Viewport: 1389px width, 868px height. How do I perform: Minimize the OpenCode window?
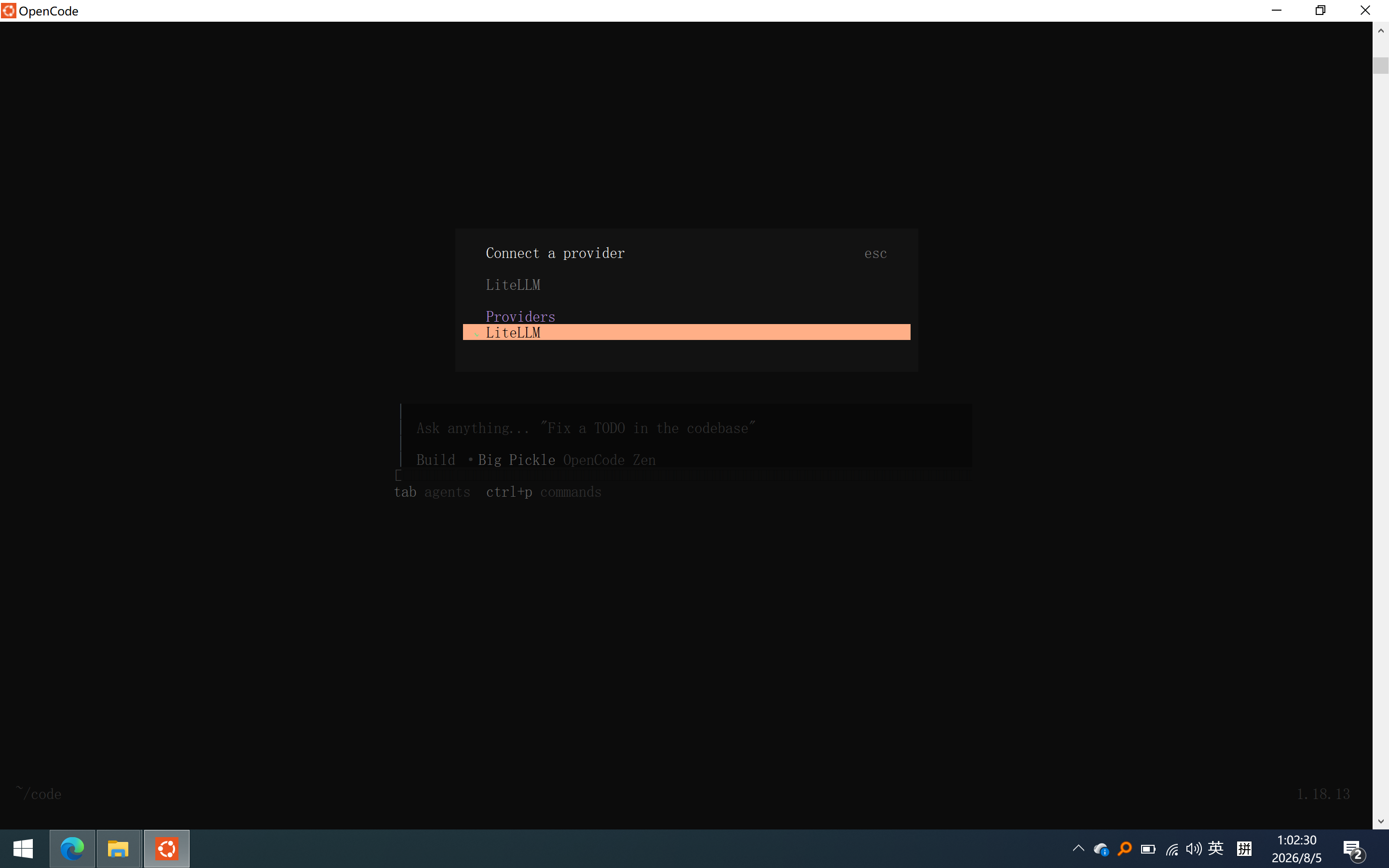point(1276,10)
